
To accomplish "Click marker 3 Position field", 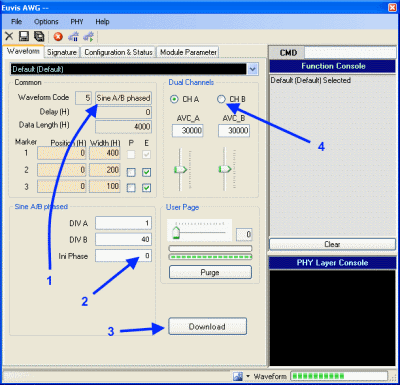I will (x=62, y=186).
